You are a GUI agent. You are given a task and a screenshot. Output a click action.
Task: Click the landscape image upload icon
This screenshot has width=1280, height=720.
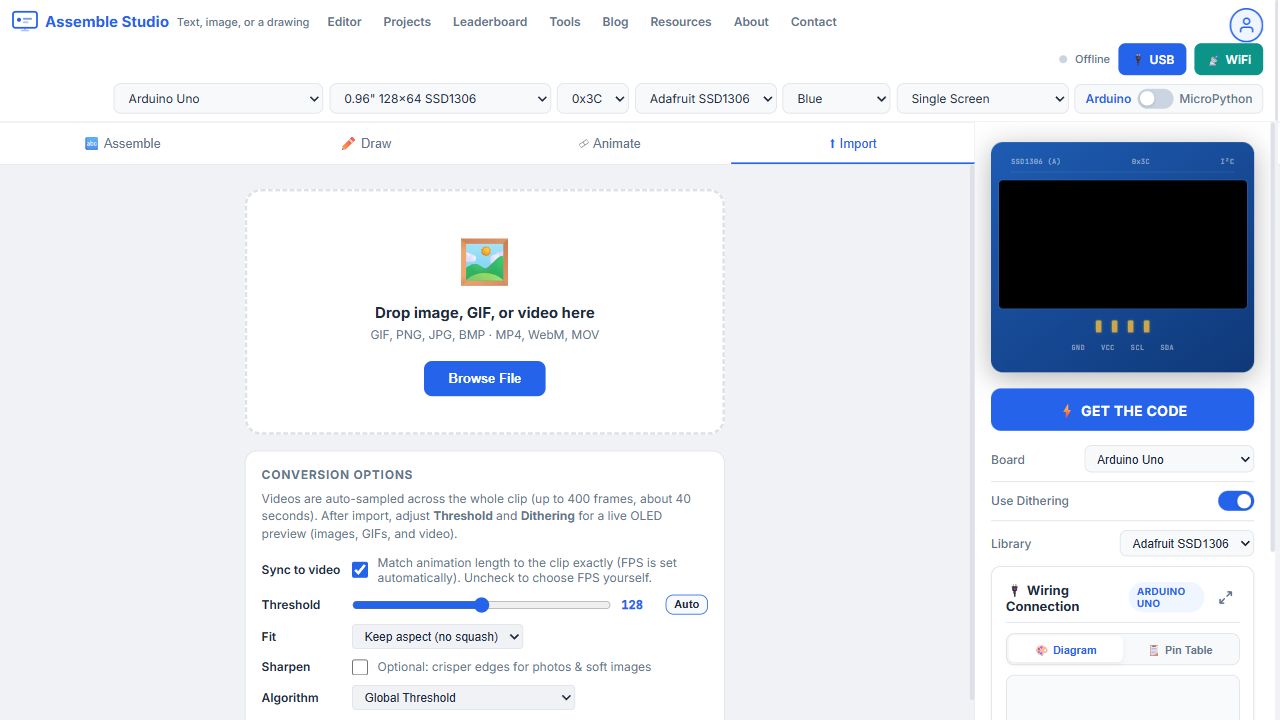[x=484, y=262]
